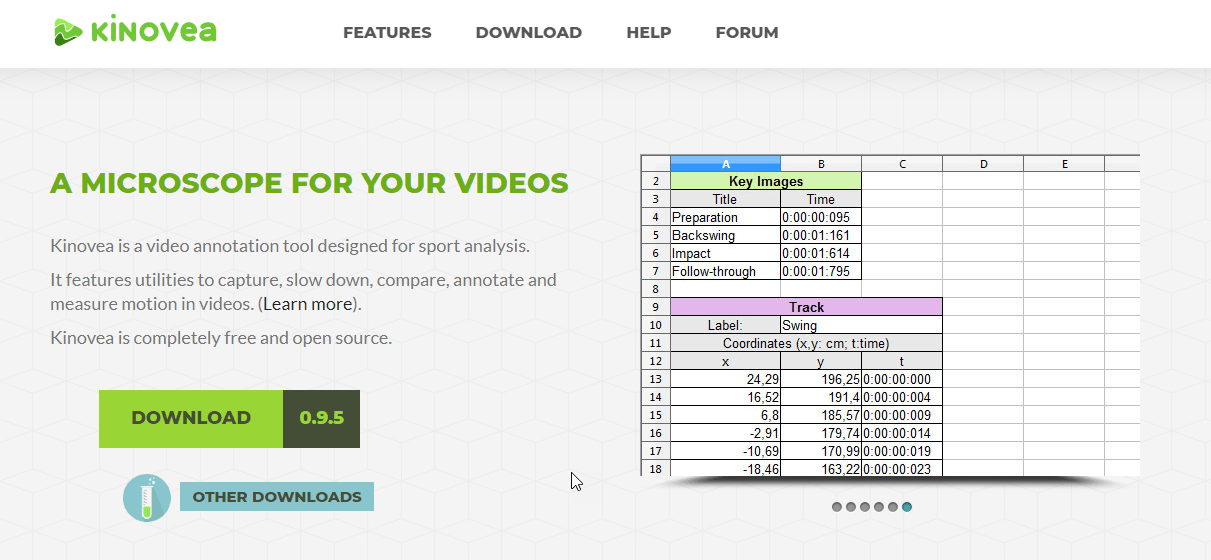The width and height of the screenshot is (1211, 560).
Task: Click the 'Swing' label value cell
Action: [x=861, y=325]
